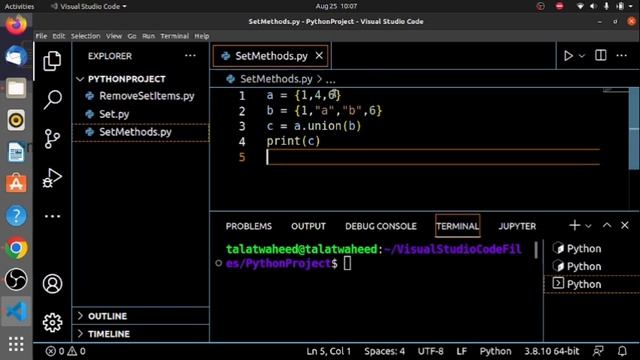Open the Run and Debug view

point(52,178)
